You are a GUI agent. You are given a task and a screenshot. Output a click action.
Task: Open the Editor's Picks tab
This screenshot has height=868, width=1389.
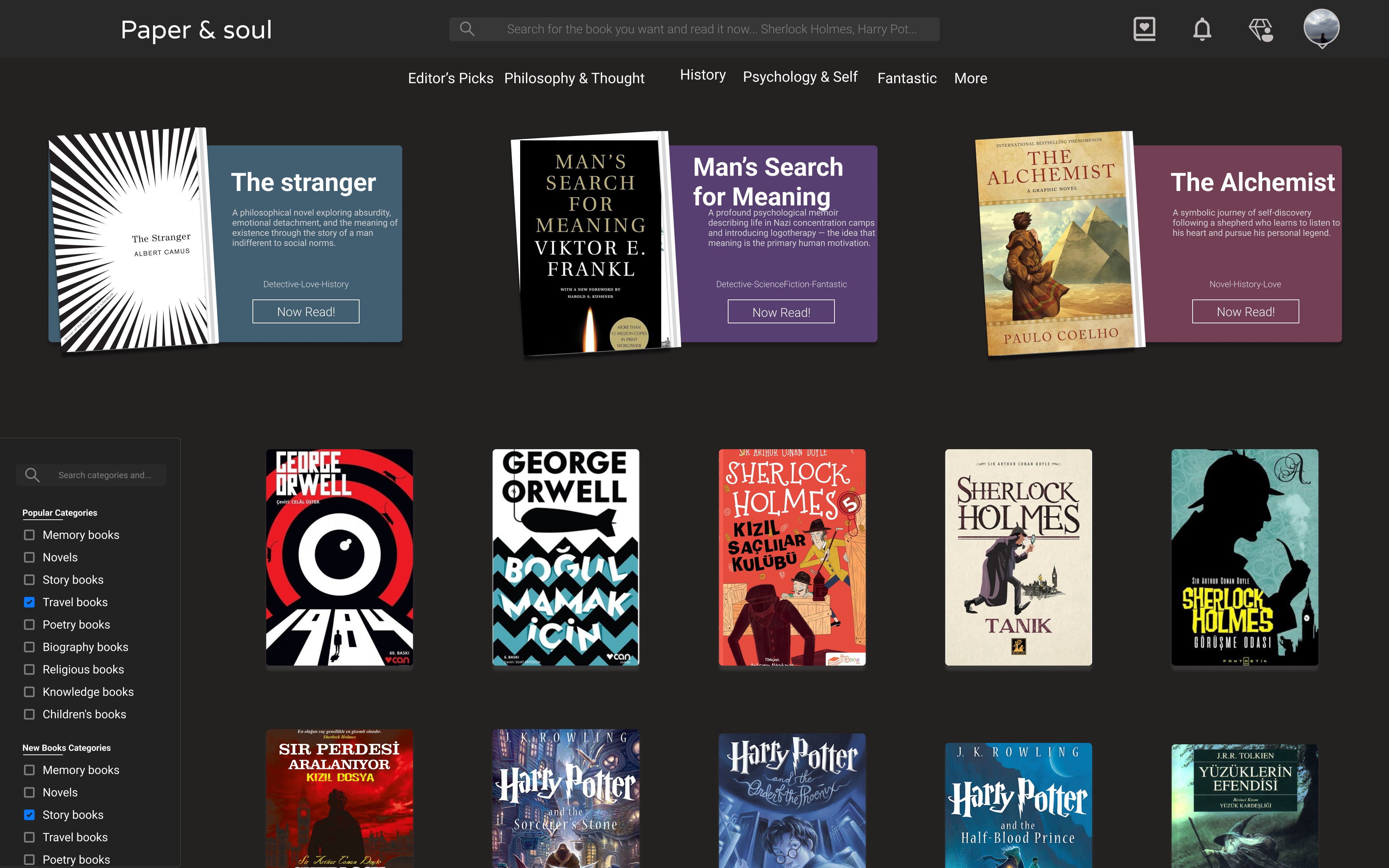[451, 78]
